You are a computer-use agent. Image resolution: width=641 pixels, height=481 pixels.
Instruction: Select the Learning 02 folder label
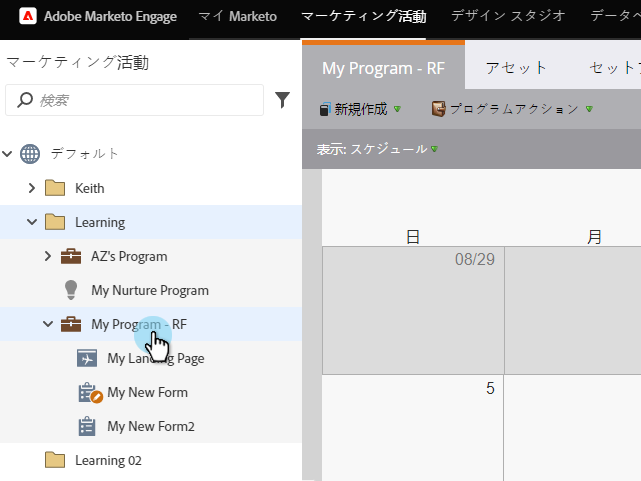(108, 461)
